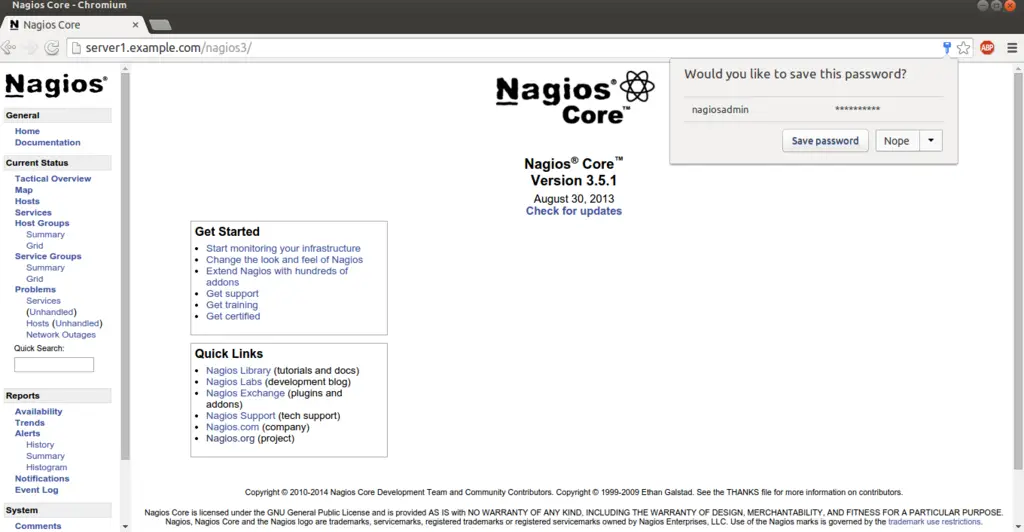Click Check for updates link
The image size is (1024, 532).
tap(574, 211)
